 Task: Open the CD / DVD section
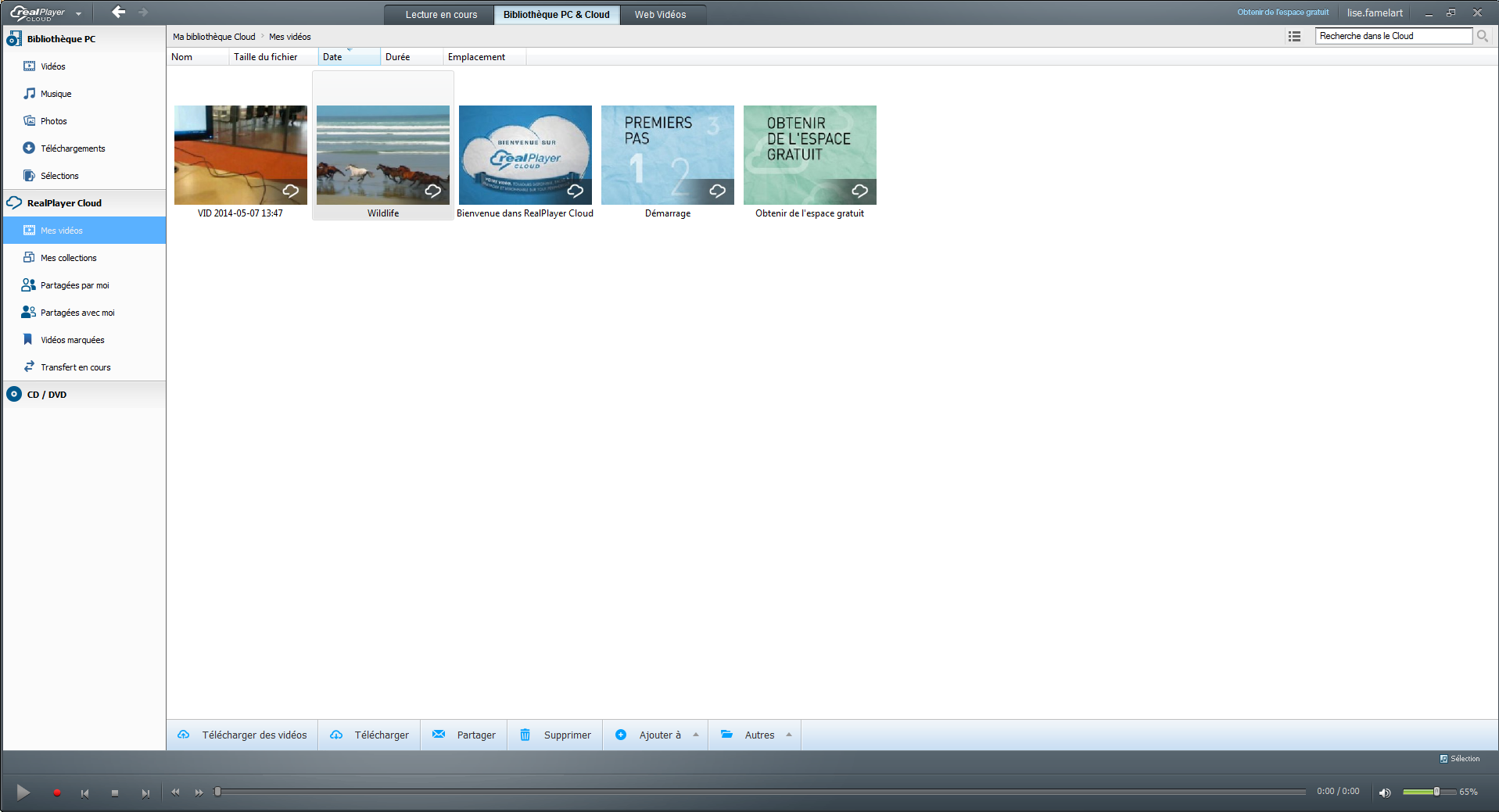(x=84, y=395)
